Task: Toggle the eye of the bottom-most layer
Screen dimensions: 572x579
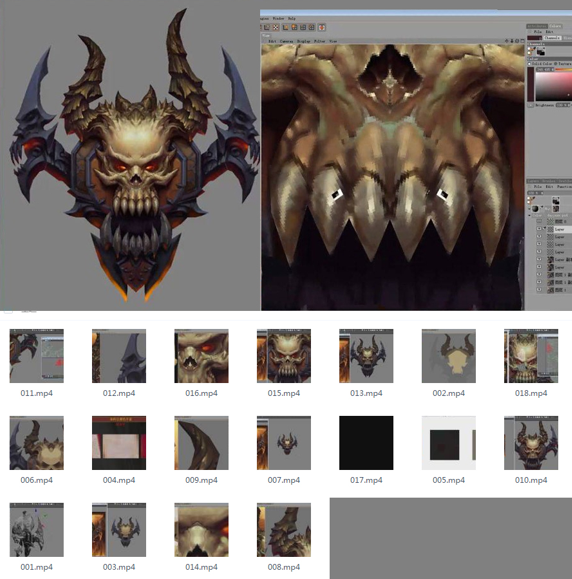Action: click(x=539, y=290)
